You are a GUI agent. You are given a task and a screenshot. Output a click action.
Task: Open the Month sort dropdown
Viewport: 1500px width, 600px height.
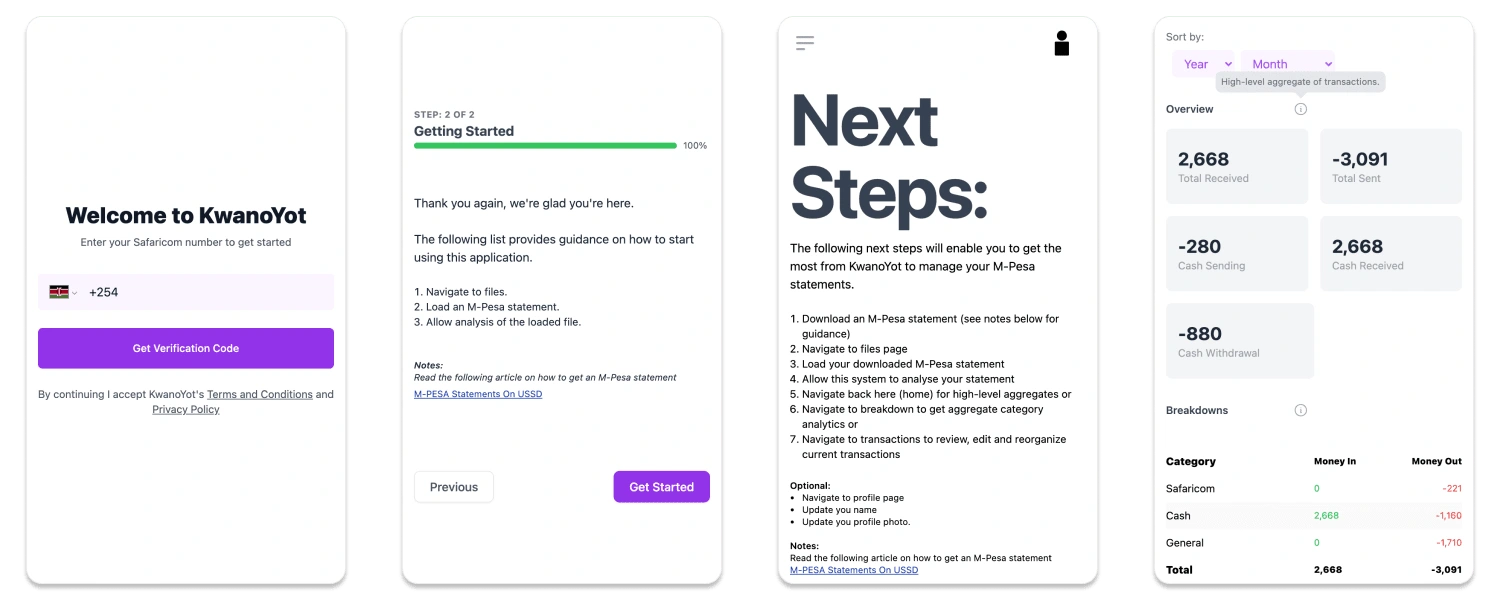point(1287,64)
